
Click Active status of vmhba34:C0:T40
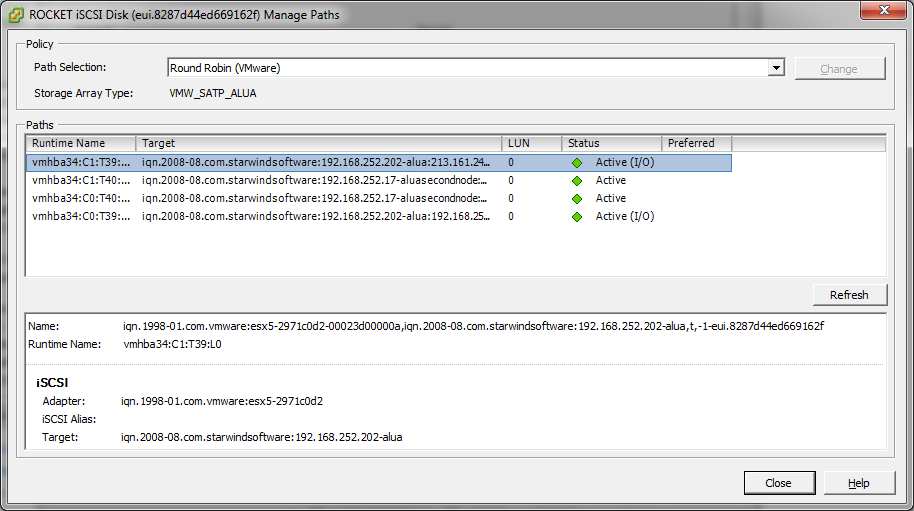tap(611, 199)
